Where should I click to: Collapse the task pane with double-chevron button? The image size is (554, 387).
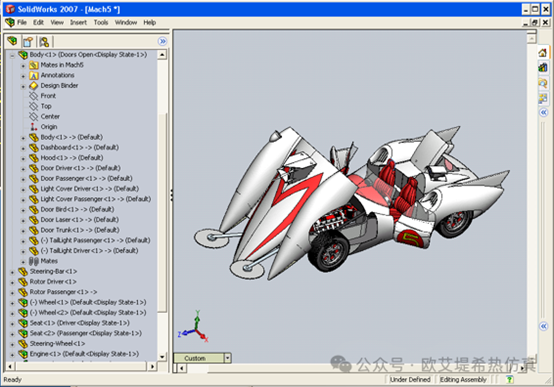(544, 112)
